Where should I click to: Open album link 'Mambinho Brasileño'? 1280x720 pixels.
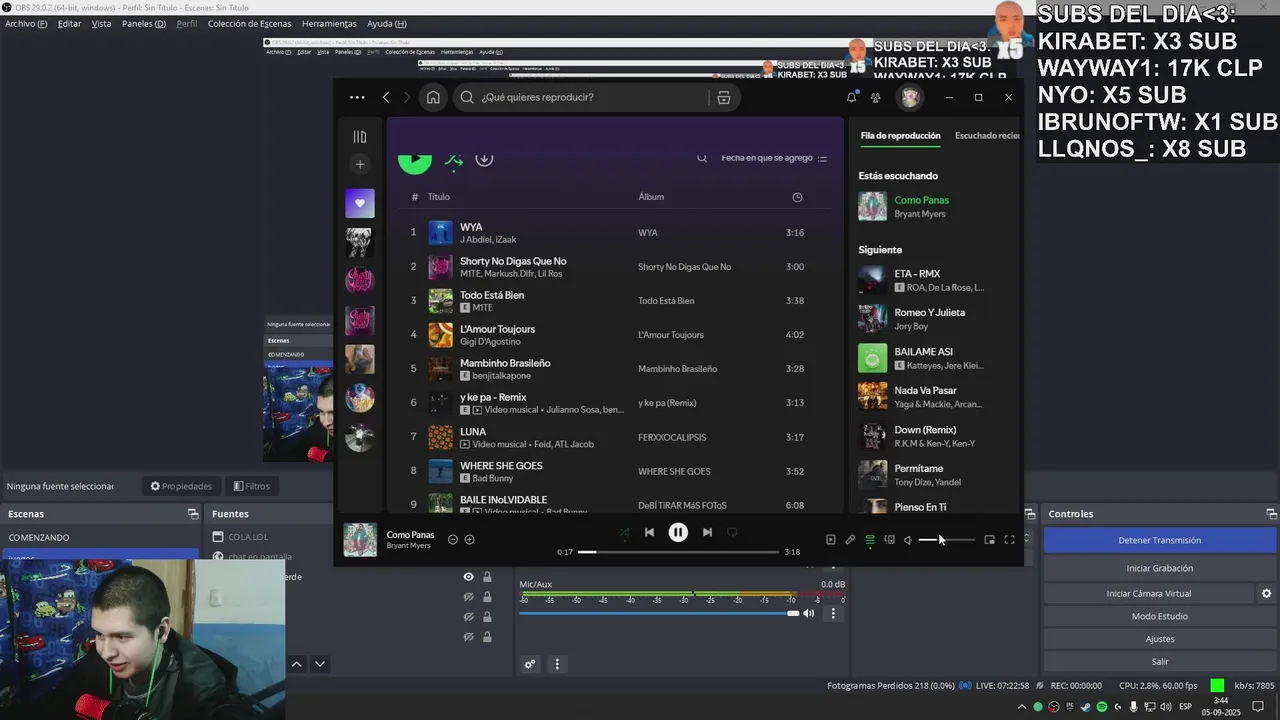click(677, 369)
